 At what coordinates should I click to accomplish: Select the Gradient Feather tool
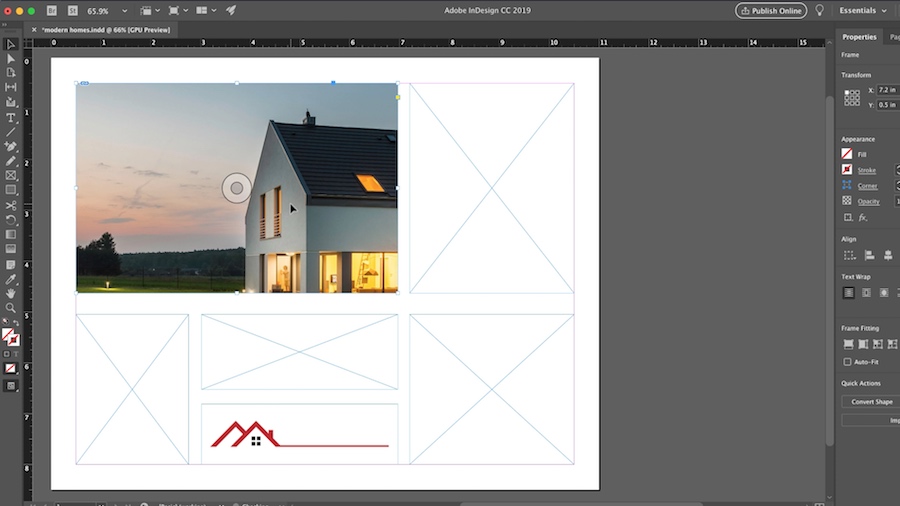pyautogui.click(x=10, y=249)
